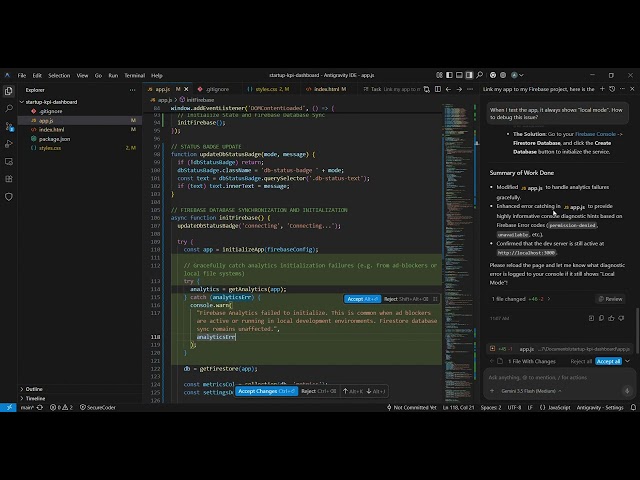Toggle the secondary side bar layout icon
Screen dimensions: 640x480
click(x=469, y=75)
